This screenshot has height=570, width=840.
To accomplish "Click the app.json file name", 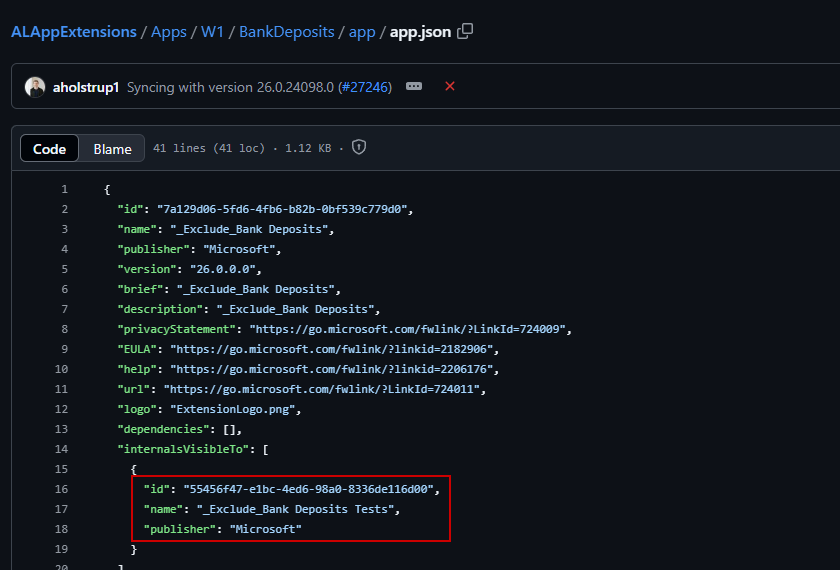I will pos(420,32).
